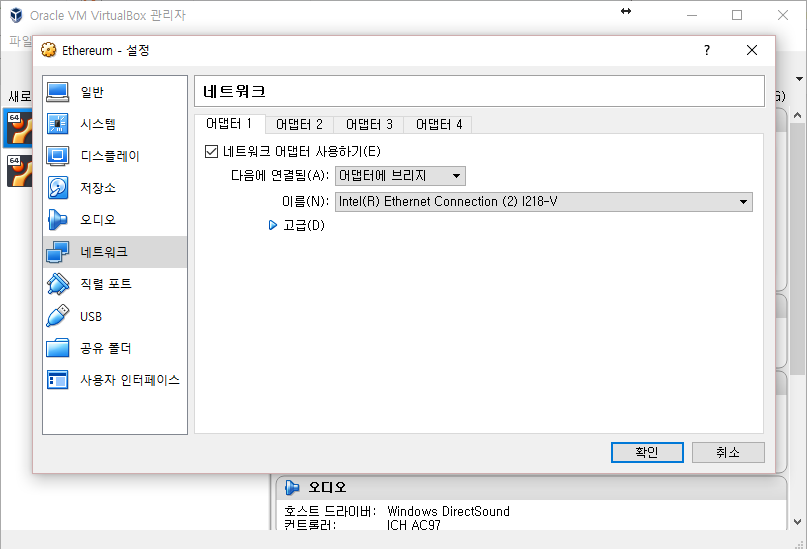807x549 pixels.
Task: Select 공유 폴더 label in category list
Action: (x=106, y=348)
